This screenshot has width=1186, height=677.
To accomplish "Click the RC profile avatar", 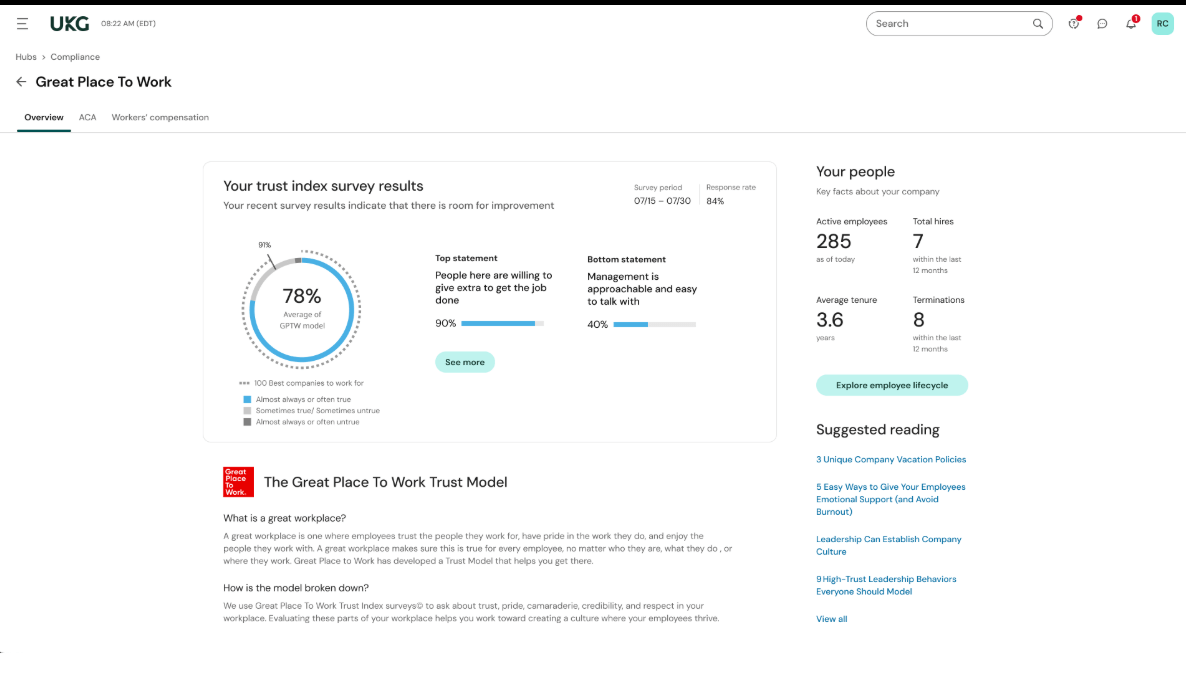I will click(1162, 23).
